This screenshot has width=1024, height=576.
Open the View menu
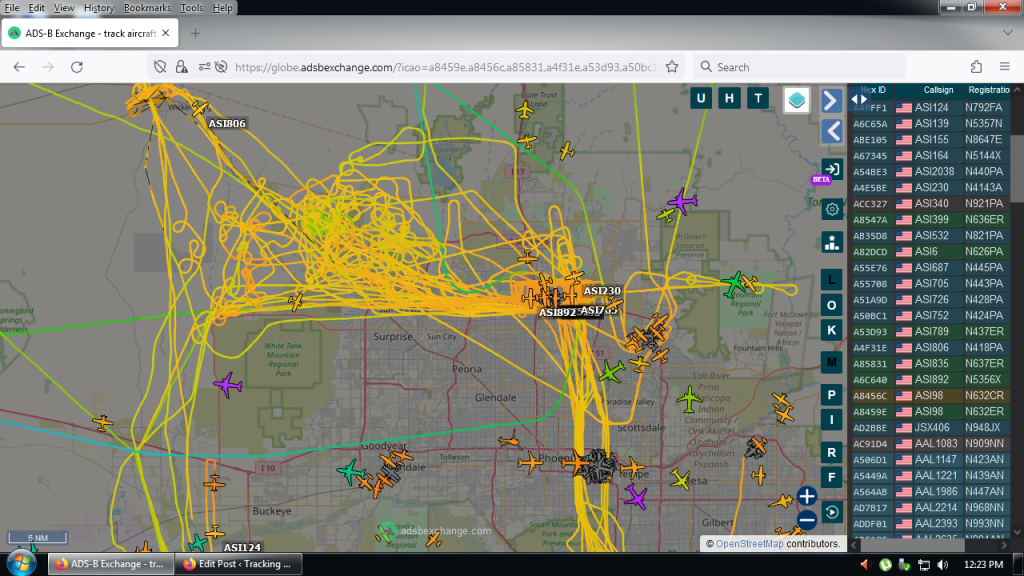point(64,8)
